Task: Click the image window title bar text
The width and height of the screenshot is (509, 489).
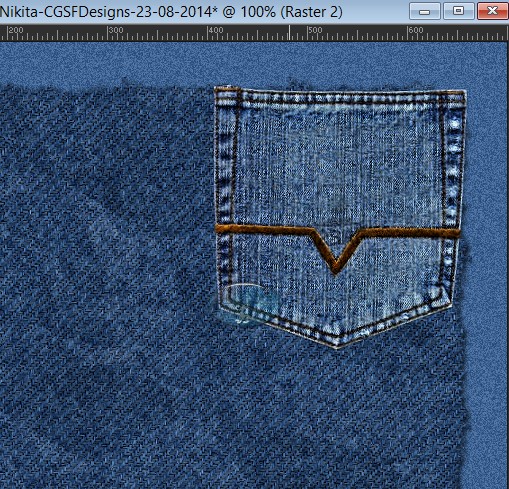Action: click(171, 12)
